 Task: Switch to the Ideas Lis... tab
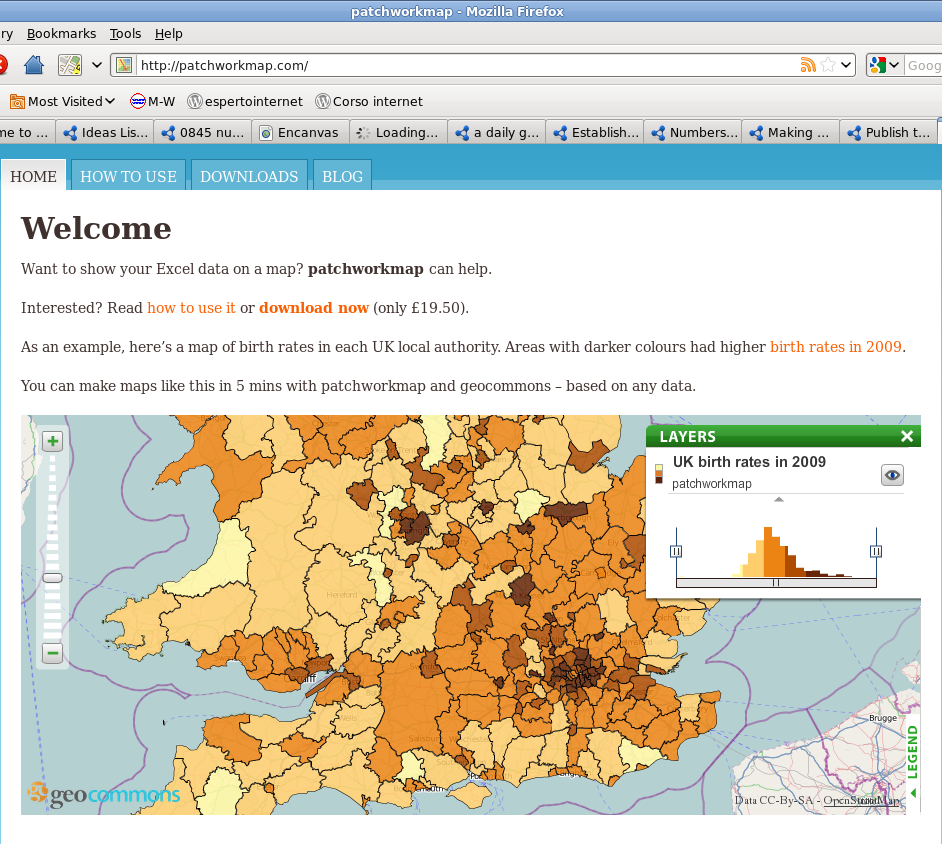point(105,133)
